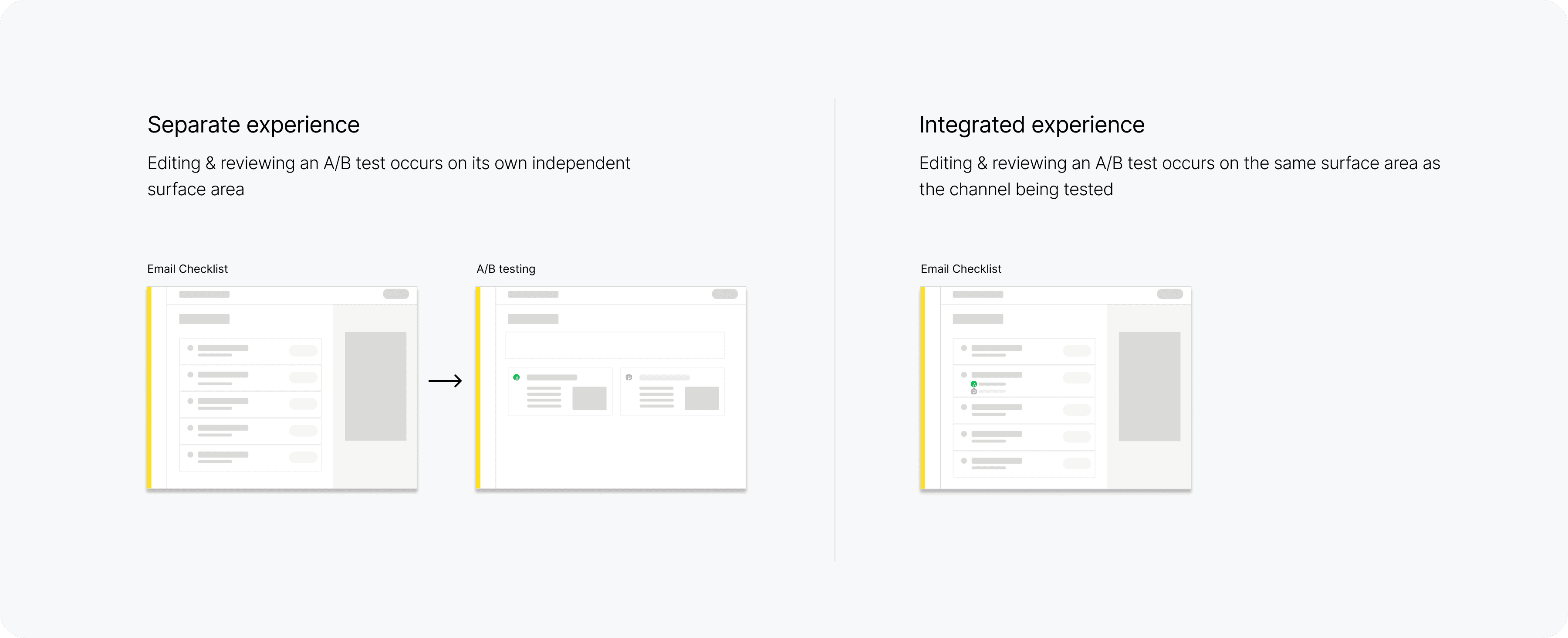Click the Separate experience heading
This screenshot has height=638, width=1568.
pos(253,125)
